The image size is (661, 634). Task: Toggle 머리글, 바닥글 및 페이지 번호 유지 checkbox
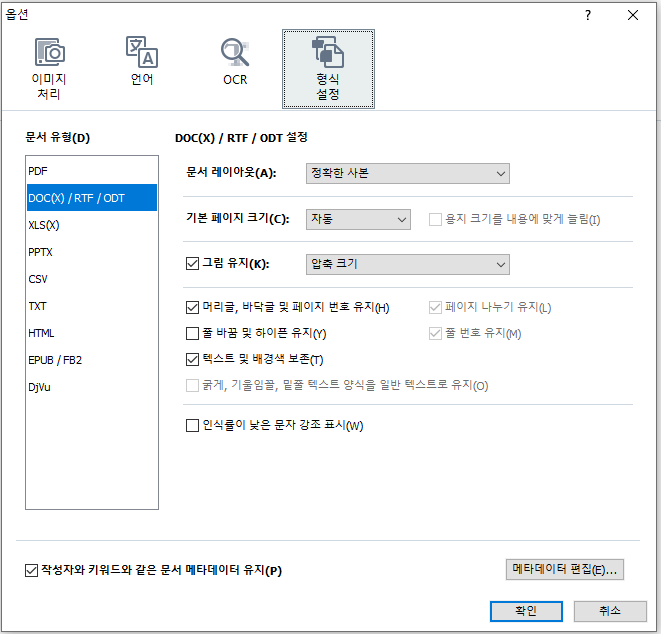[192, 307]
